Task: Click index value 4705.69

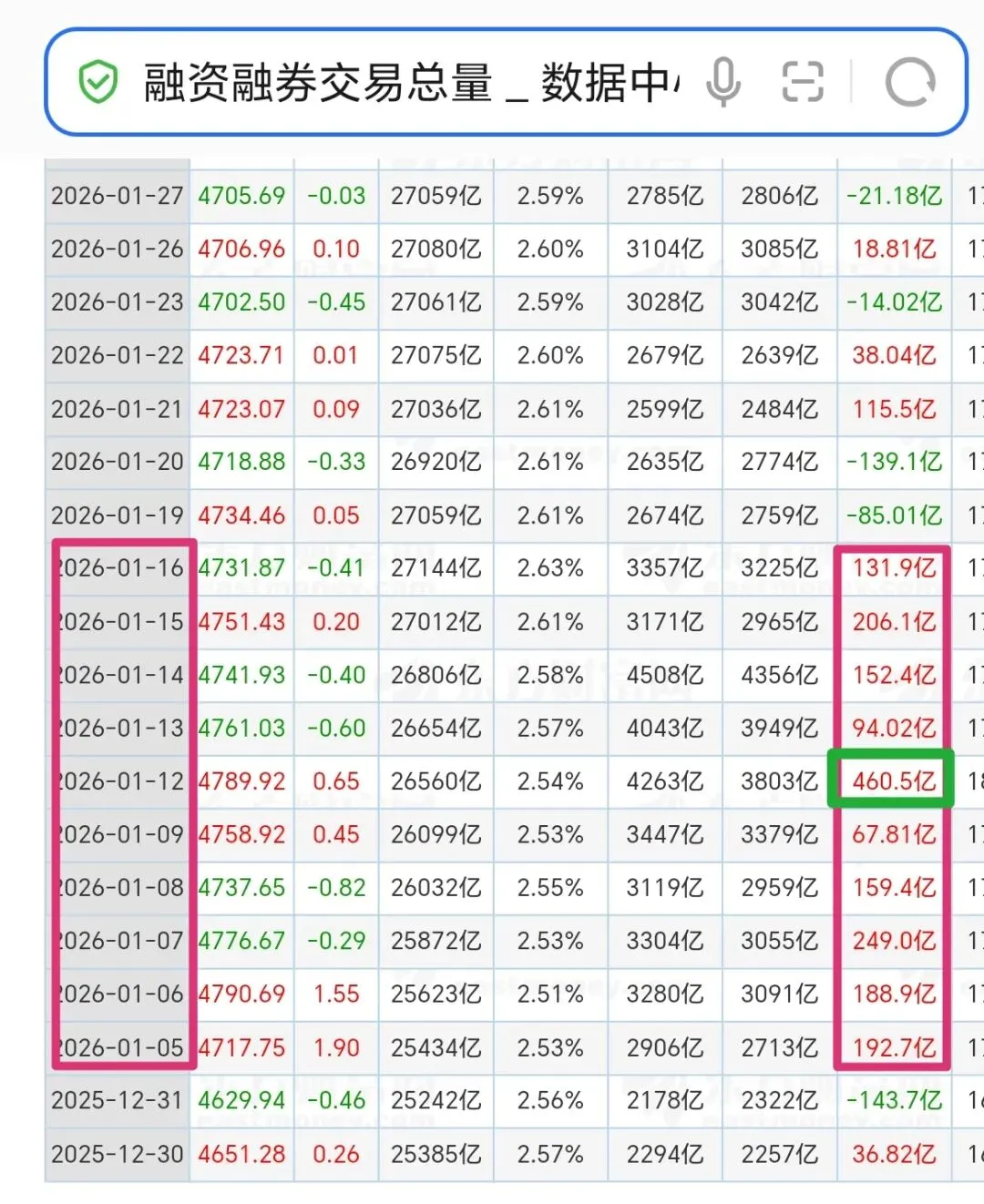Action: (241, 196)
